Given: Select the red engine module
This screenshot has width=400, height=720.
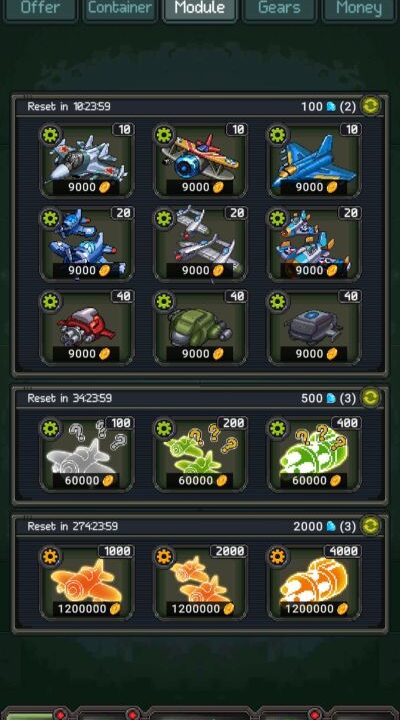Looking at the screenshot, I should (x=87, y=327).
